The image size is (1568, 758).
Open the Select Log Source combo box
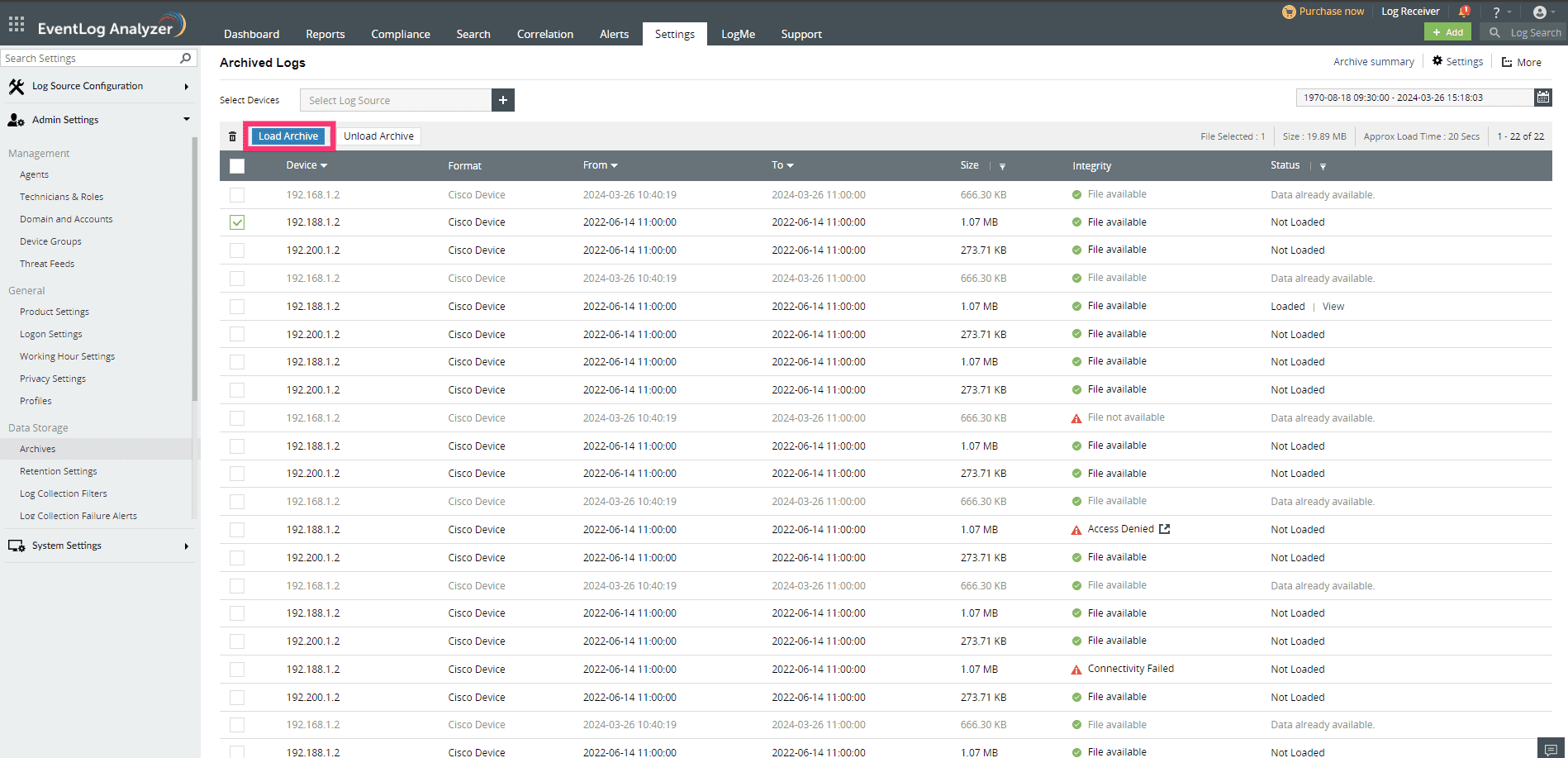pyautogui.click(x=396, y=100)
